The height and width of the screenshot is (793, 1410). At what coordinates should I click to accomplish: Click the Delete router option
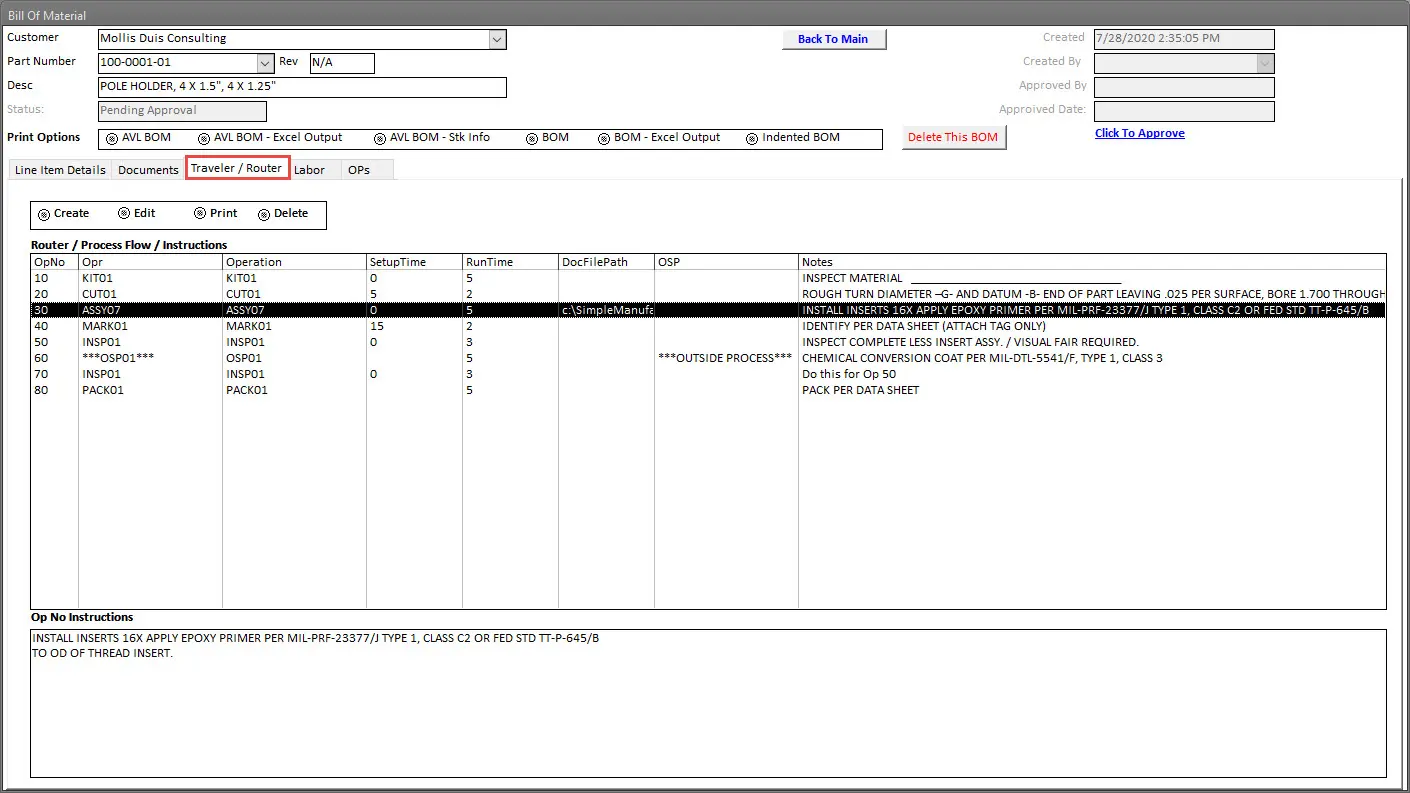264,214
